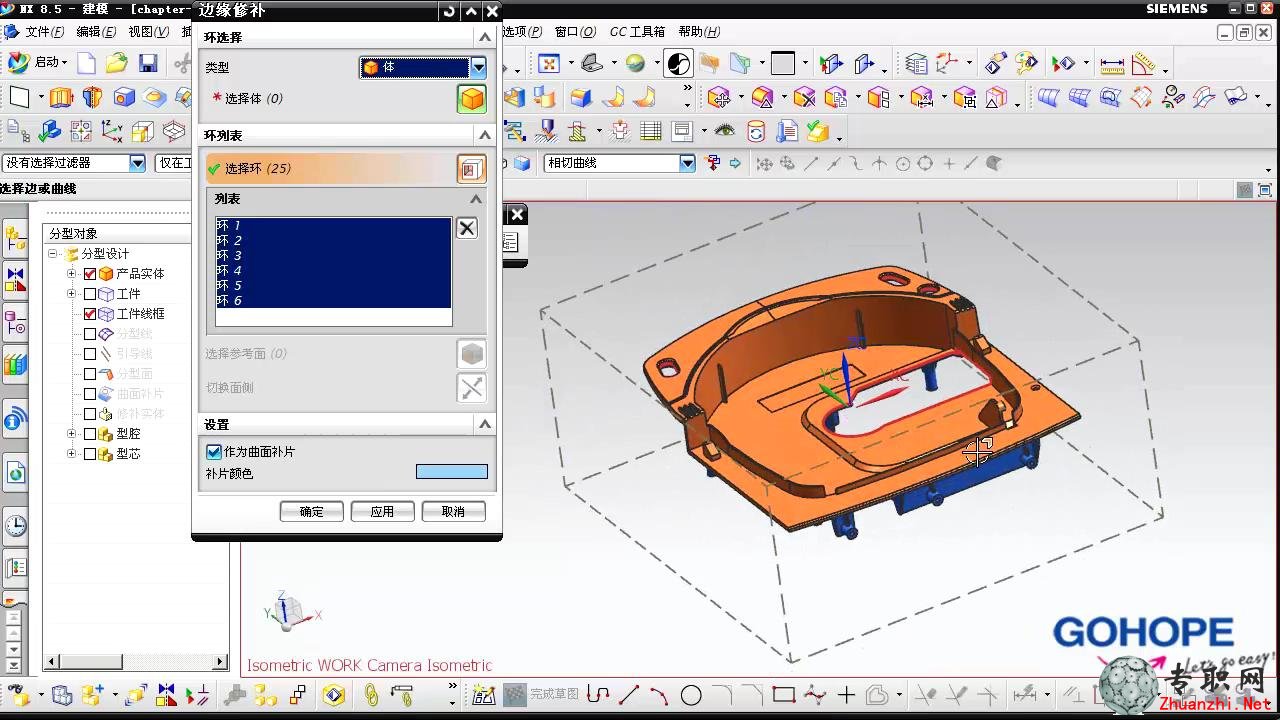Click the select body cube icon in dialog
This screenshot has width=1280, height=720.
click(x=471, y=98)
